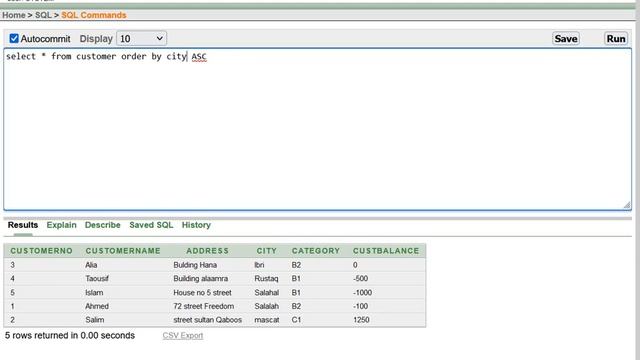The image size is (640, 360).
Task: Switch to the Results tab
Action: click(x=23, y=225)
